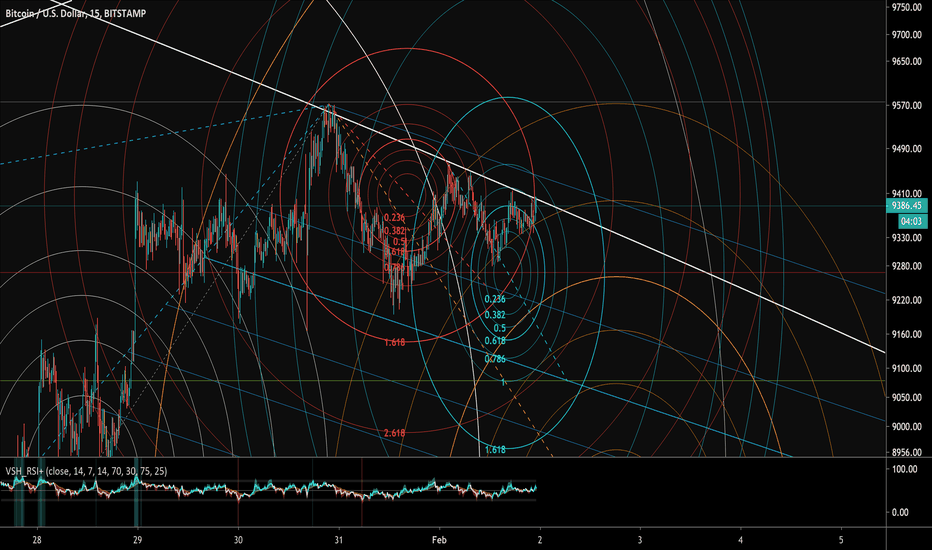Viewport: 932px width, 550px height.
Task: Click the 9000.00 price axis label
Action: pos(907,426)
